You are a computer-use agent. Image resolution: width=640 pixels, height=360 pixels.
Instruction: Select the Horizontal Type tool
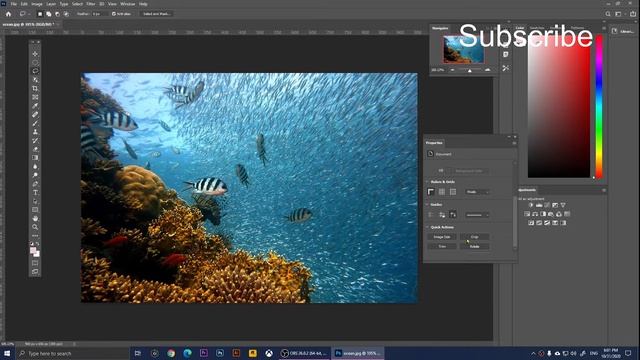35,192
